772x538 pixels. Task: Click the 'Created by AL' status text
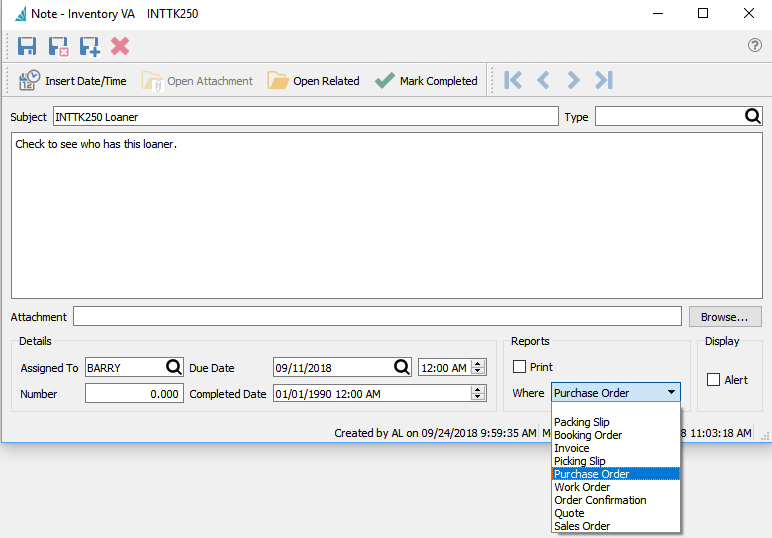click(435, 433)
